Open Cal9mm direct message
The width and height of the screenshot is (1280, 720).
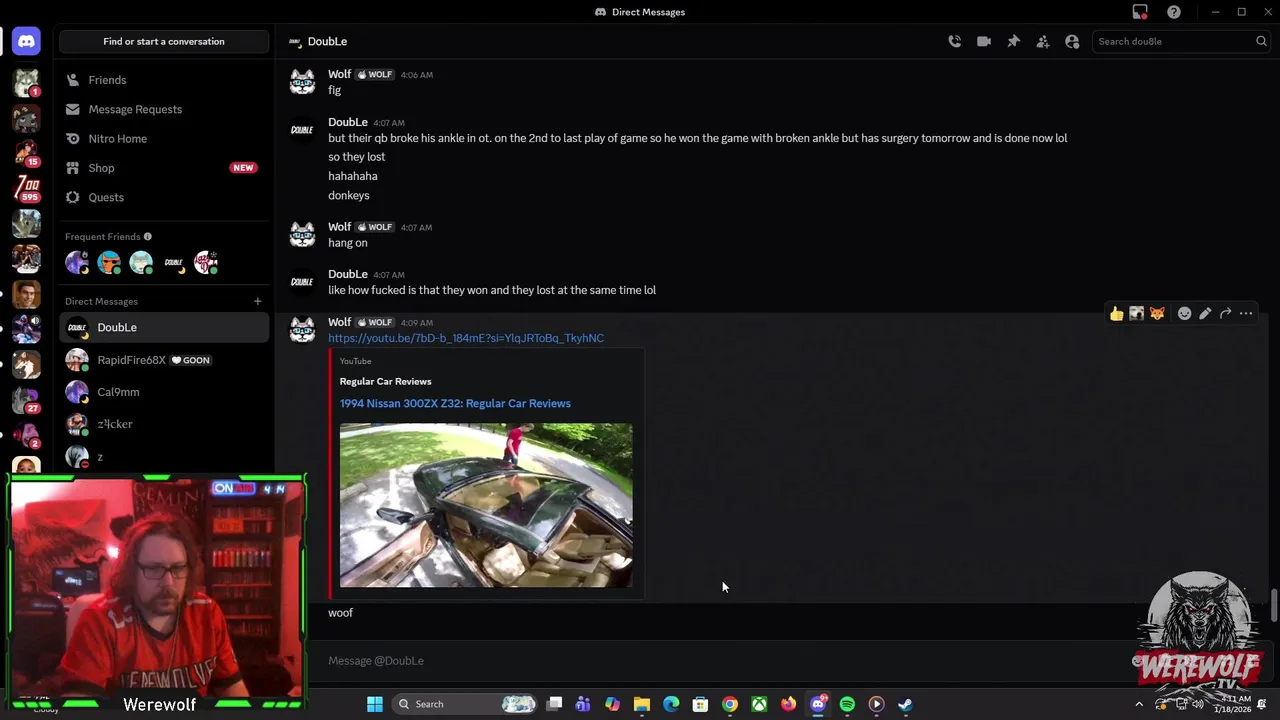164,392
